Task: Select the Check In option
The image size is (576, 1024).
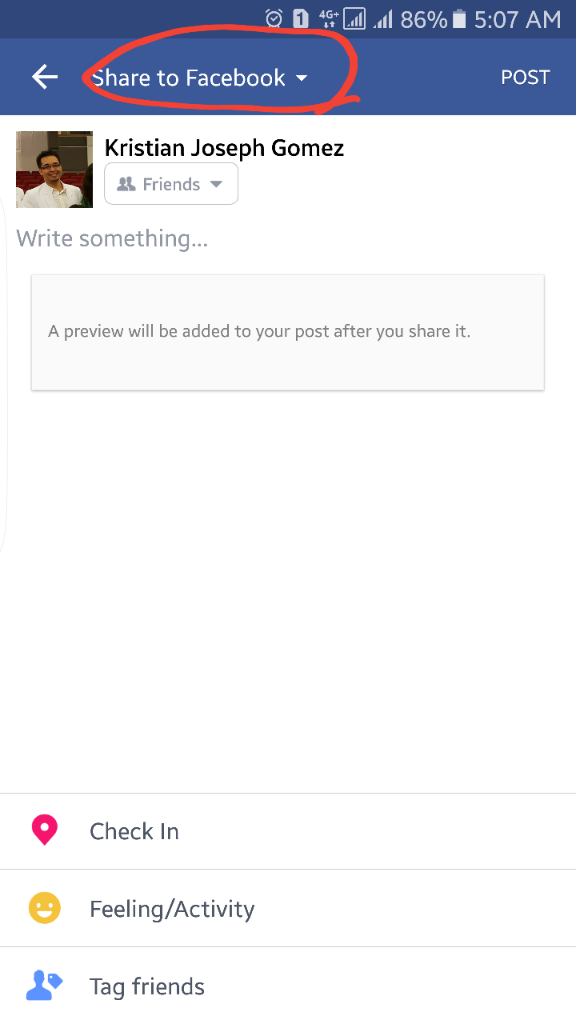Action: click(x=288, y=831)
